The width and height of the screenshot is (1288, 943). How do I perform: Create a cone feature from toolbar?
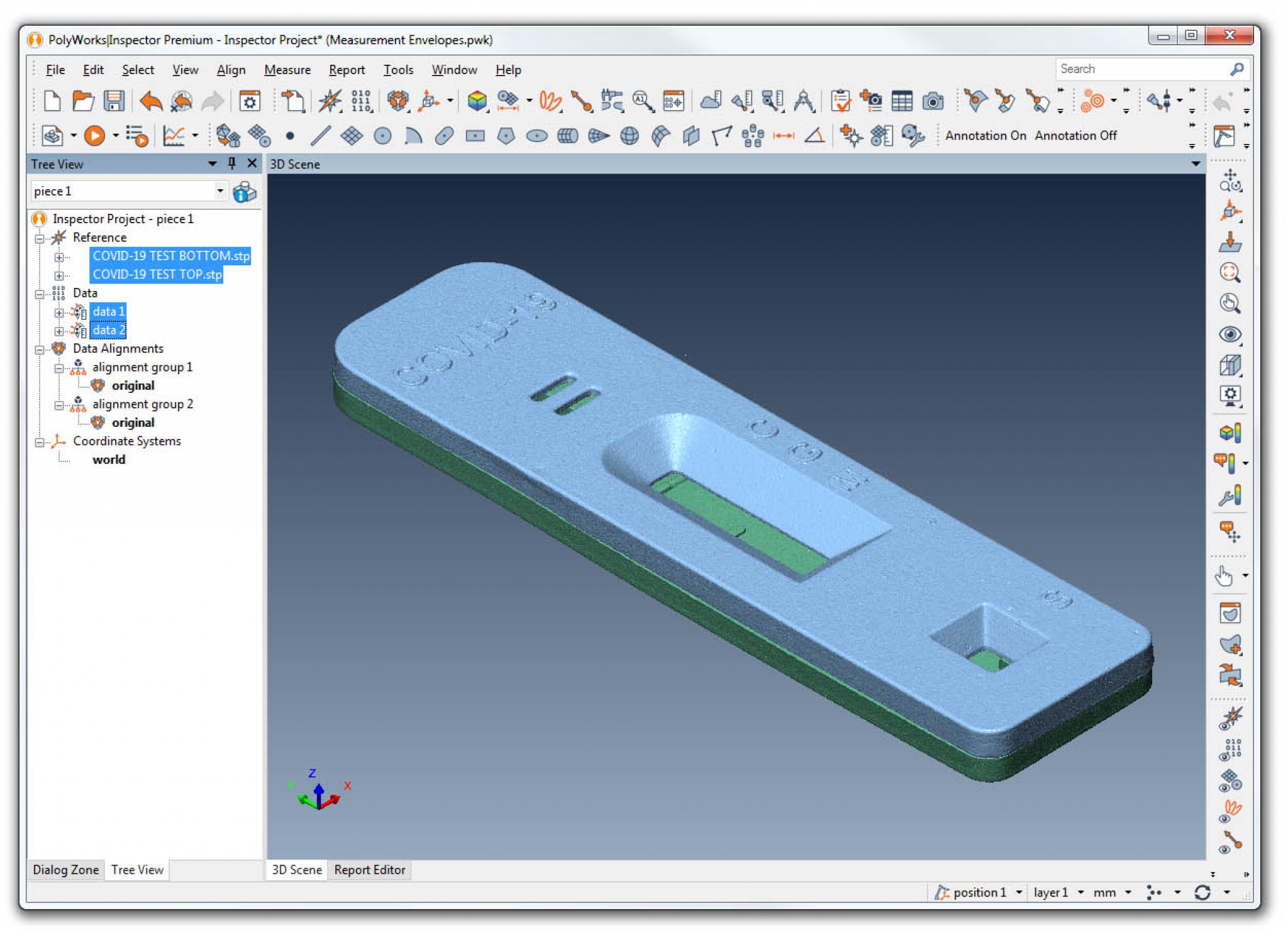(x=599, y=136)
